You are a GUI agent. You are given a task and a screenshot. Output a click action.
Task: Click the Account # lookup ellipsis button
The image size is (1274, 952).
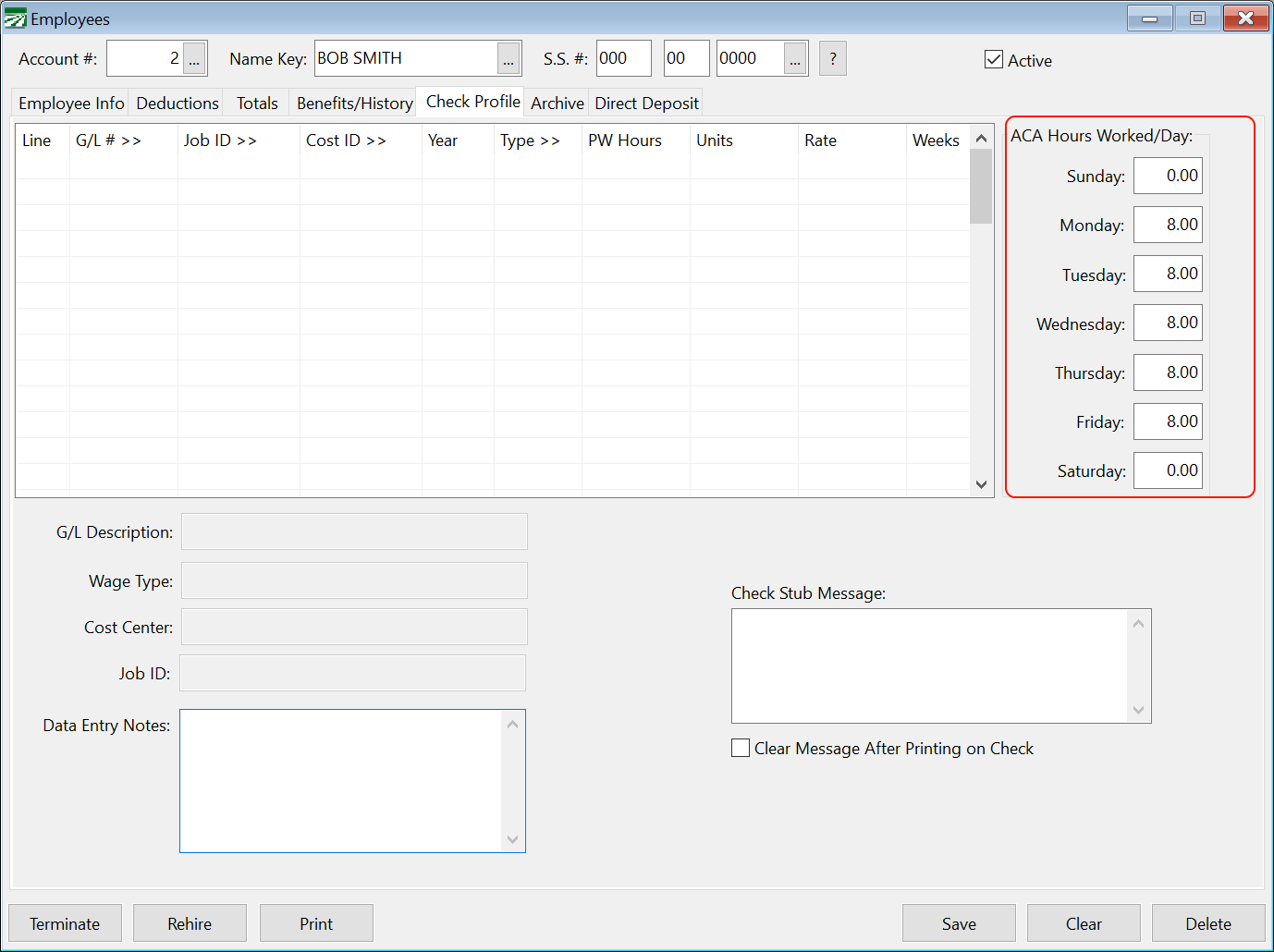pyautogui.click(x=194, y=59)
